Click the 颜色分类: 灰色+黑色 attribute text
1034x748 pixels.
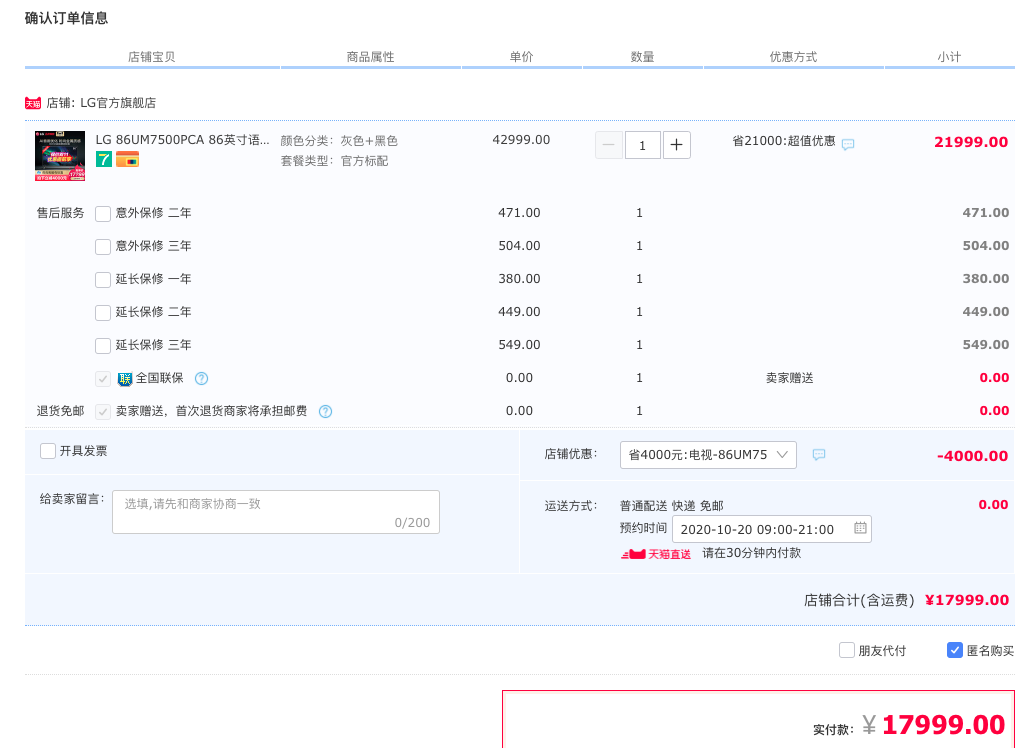(339, 141)
